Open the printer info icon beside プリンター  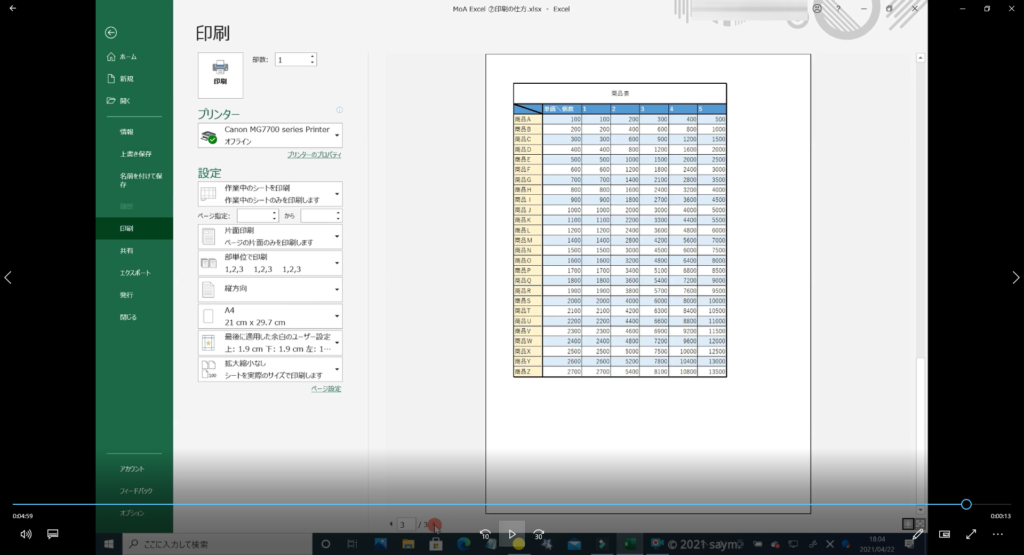[340, 111]
